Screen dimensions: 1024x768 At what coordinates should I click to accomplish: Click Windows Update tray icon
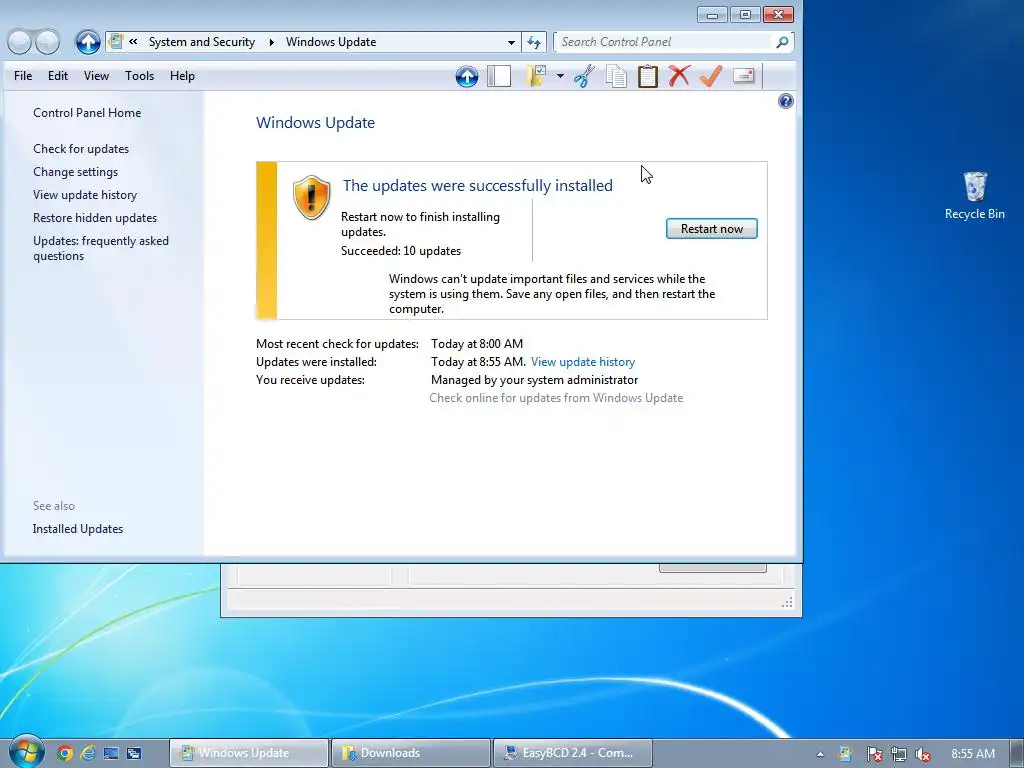tap(844, 754)
